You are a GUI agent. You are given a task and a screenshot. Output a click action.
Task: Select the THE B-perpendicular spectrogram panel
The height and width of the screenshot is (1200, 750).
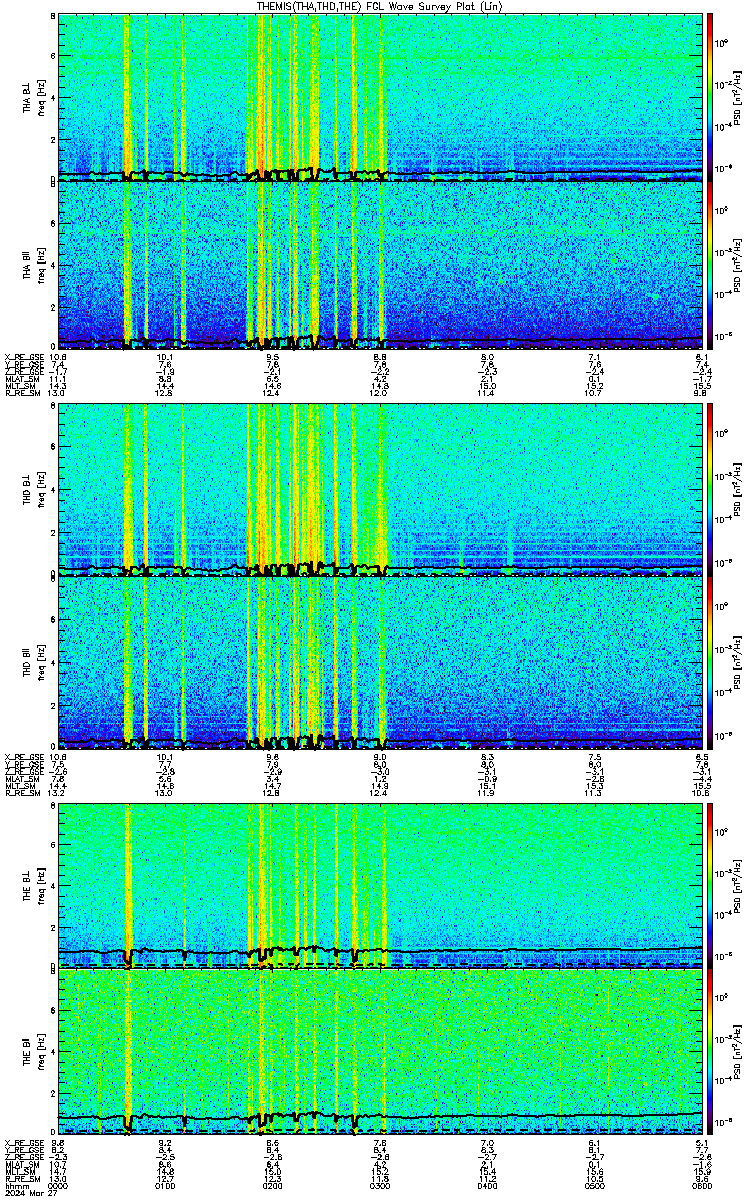380,886
